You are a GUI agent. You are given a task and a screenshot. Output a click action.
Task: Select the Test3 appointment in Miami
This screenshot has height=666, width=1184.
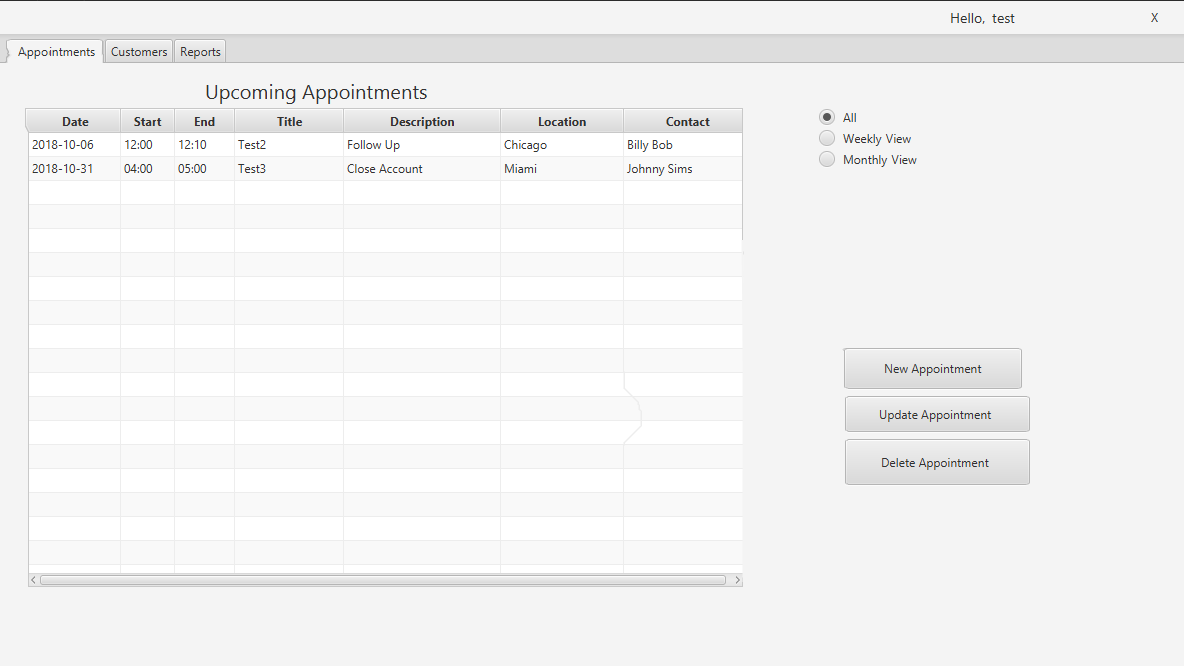pyautogui.click(x=289, y=168)
